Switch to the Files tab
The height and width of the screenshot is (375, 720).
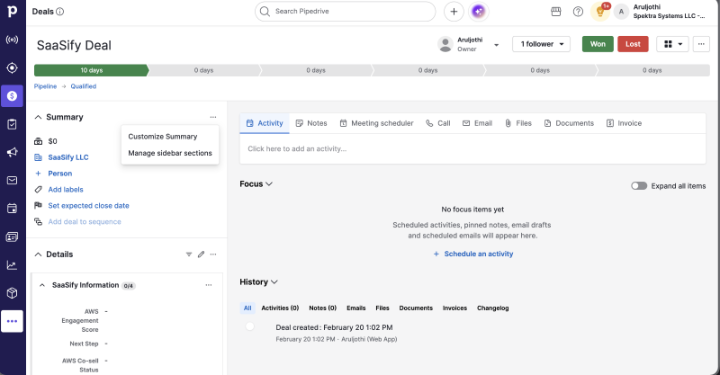(x=518, y=123)
